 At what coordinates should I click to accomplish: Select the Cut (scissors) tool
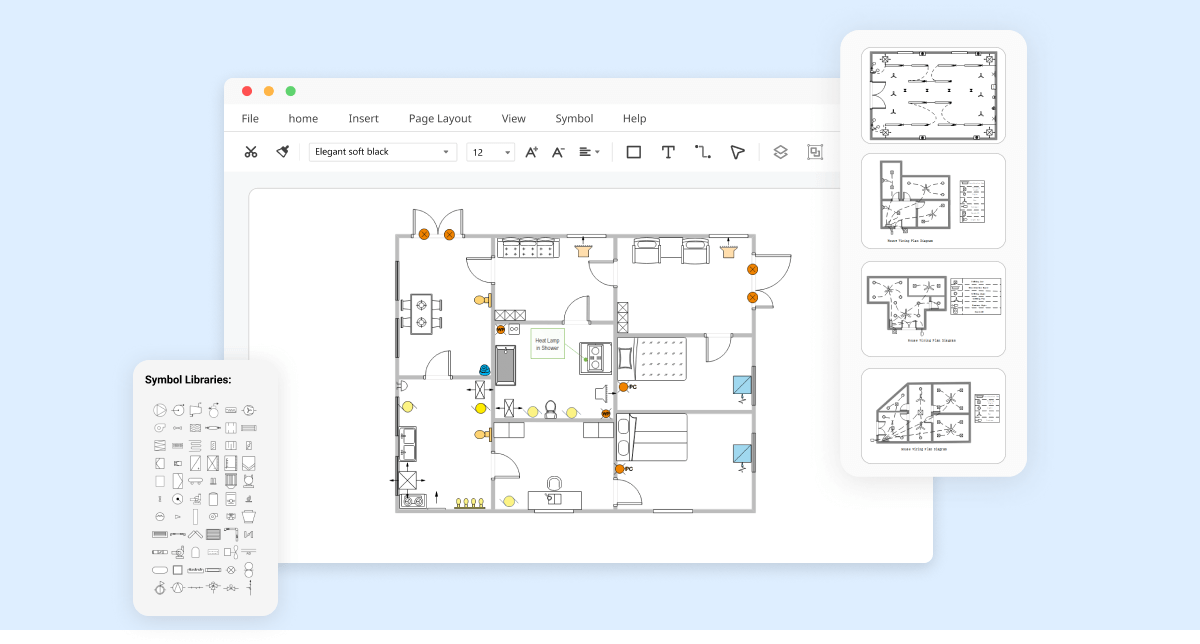(251, 151)
